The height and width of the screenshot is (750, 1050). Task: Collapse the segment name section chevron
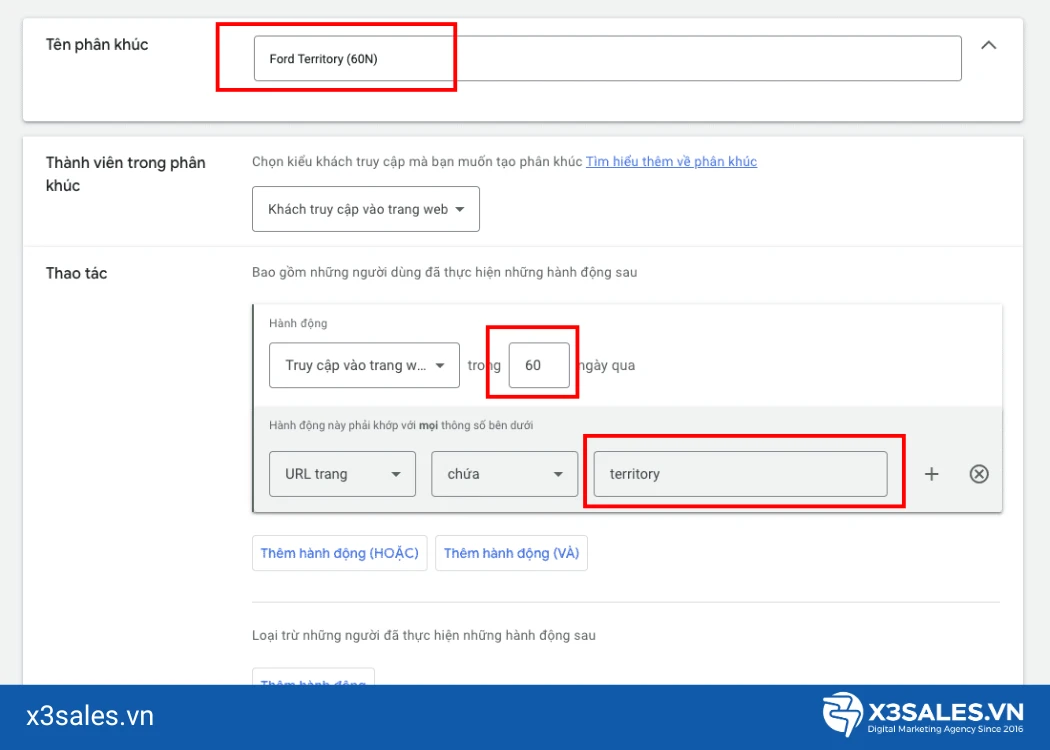988,46
